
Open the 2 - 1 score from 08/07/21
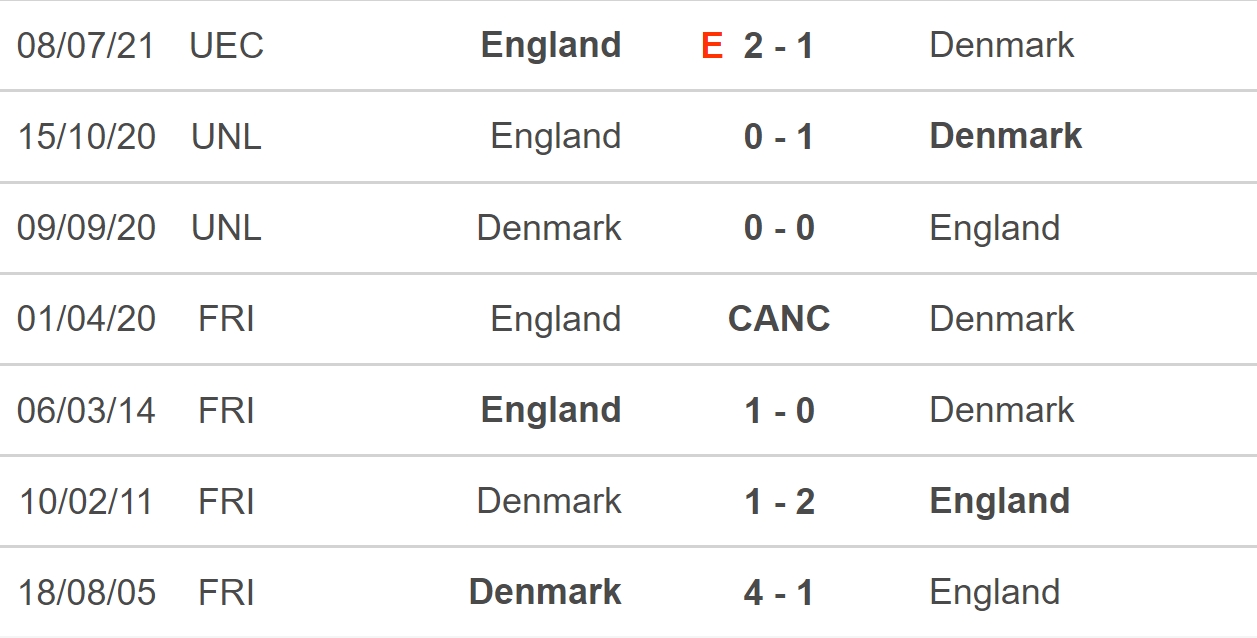[x=779, y=46]
